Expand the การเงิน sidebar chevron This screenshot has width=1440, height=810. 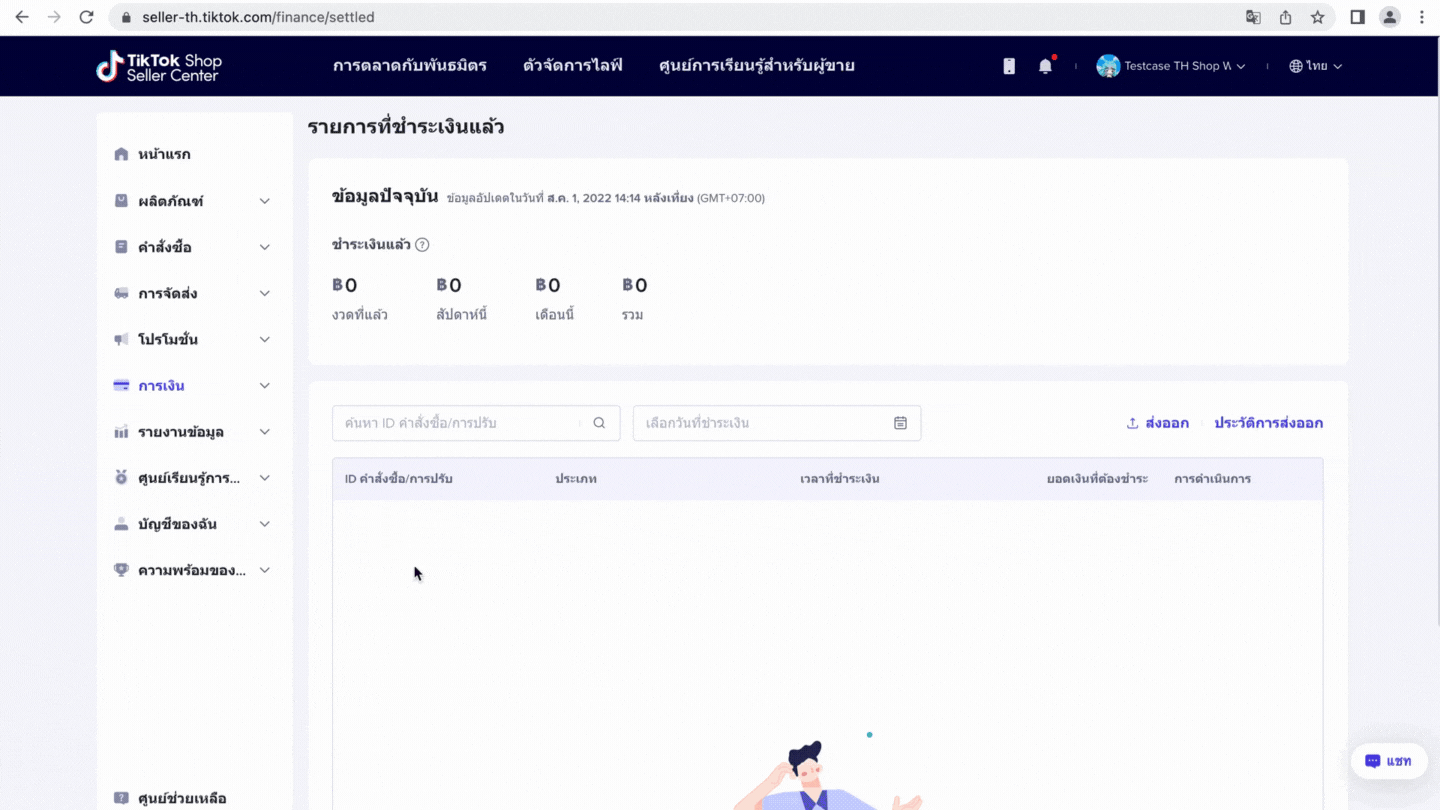(x=265, y=386)
